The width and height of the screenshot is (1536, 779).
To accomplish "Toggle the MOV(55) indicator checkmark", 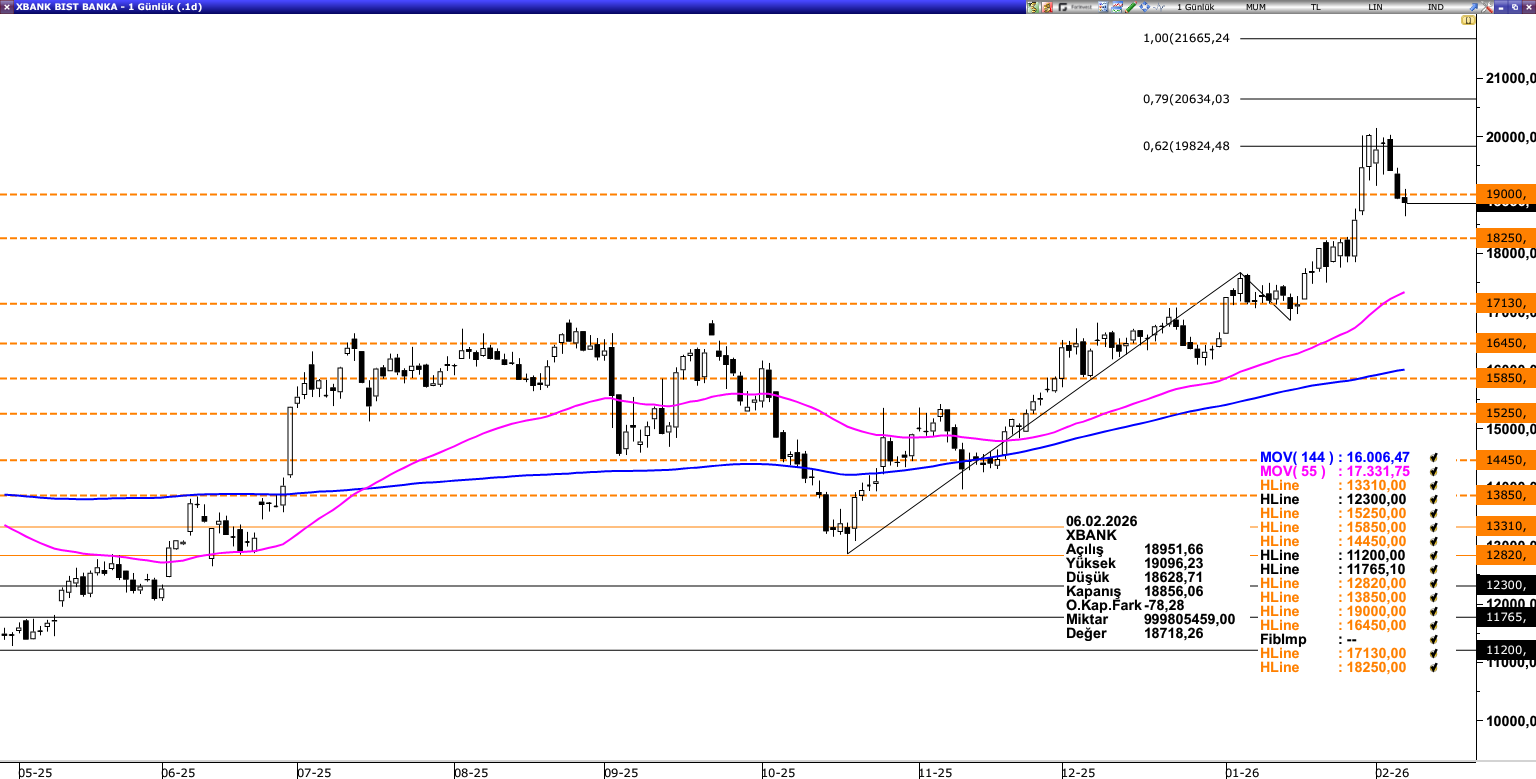I will coord(1433,471).
